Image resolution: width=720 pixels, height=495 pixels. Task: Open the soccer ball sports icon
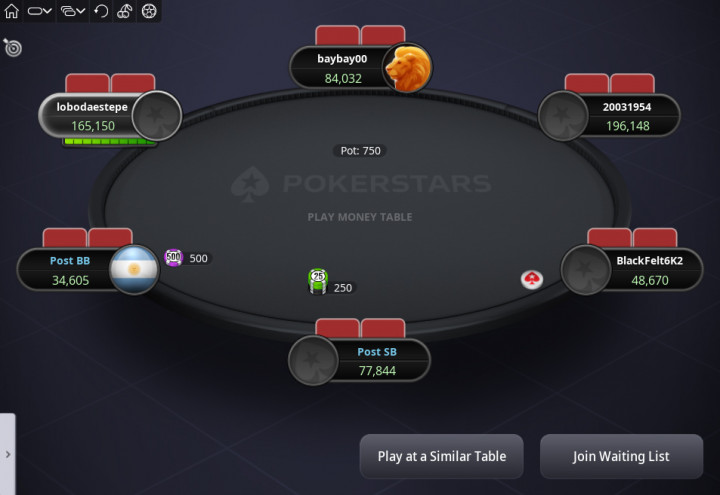coord(149,11)
